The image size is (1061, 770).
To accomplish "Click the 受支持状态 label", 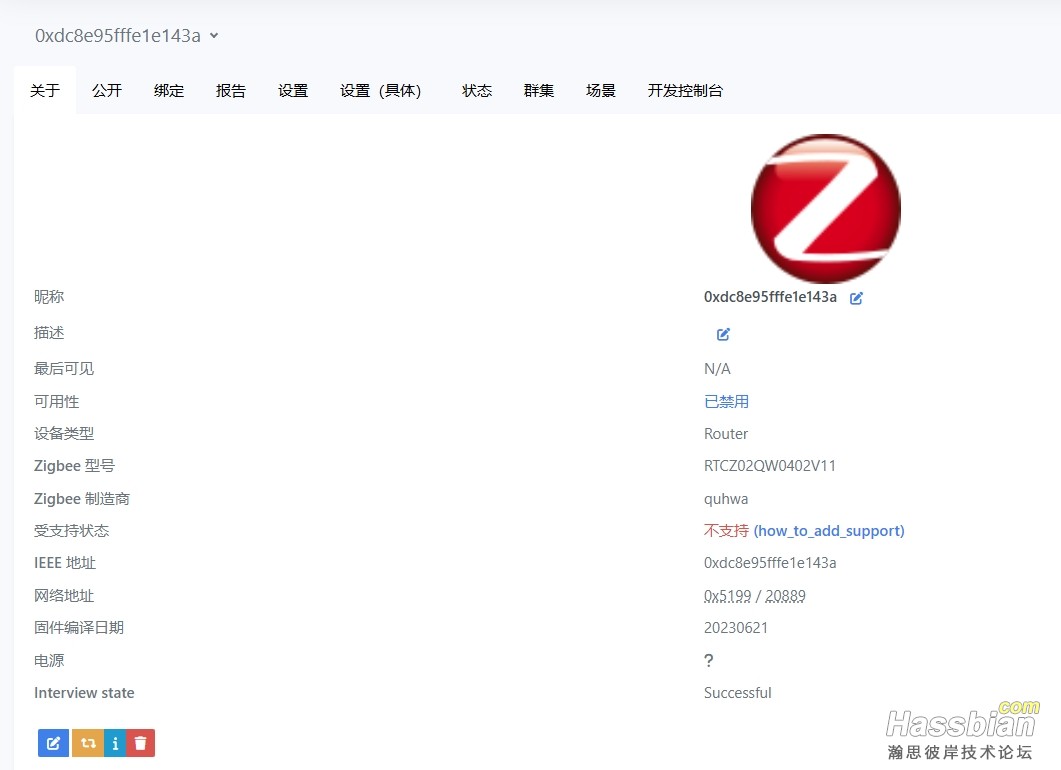I will pos(71,531).
